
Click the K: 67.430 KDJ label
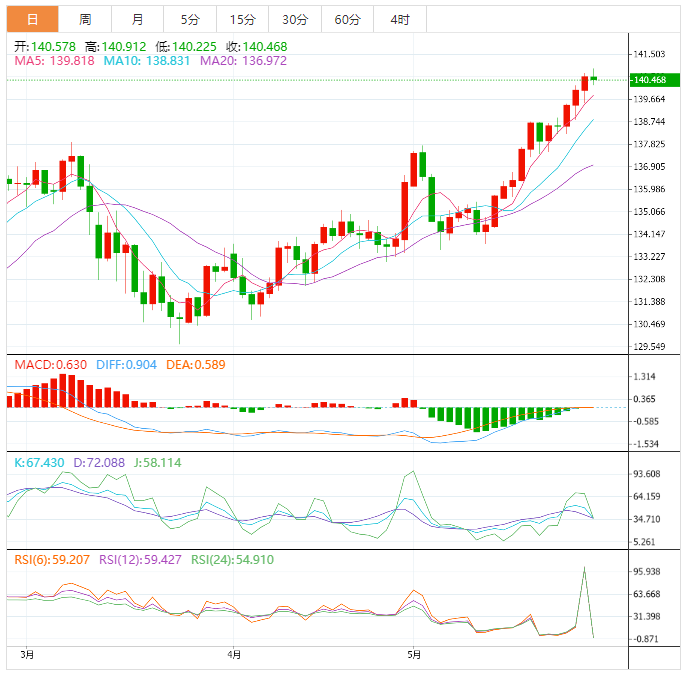tap(39, 463)
